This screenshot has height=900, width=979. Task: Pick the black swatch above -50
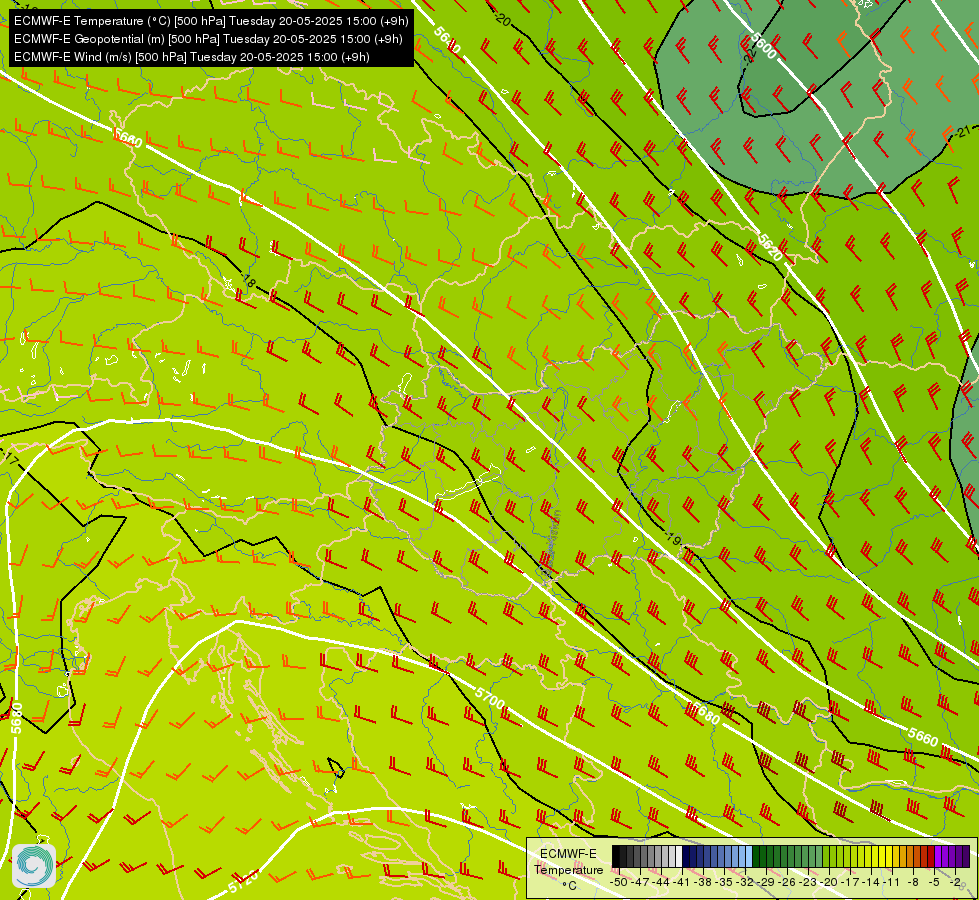(616, 856)
